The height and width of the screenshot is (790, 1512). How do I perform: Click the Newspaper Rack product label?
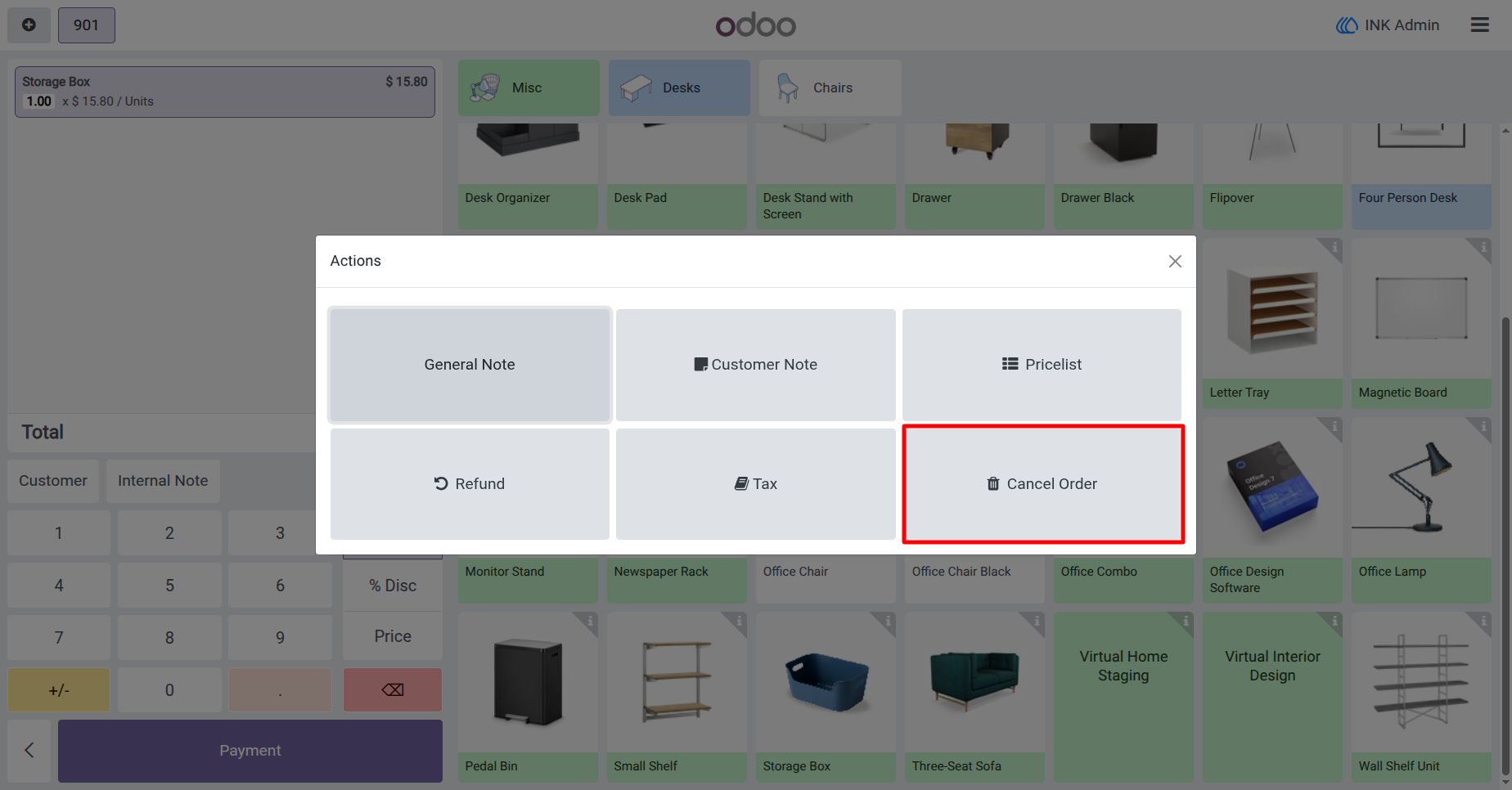point(661,572)
